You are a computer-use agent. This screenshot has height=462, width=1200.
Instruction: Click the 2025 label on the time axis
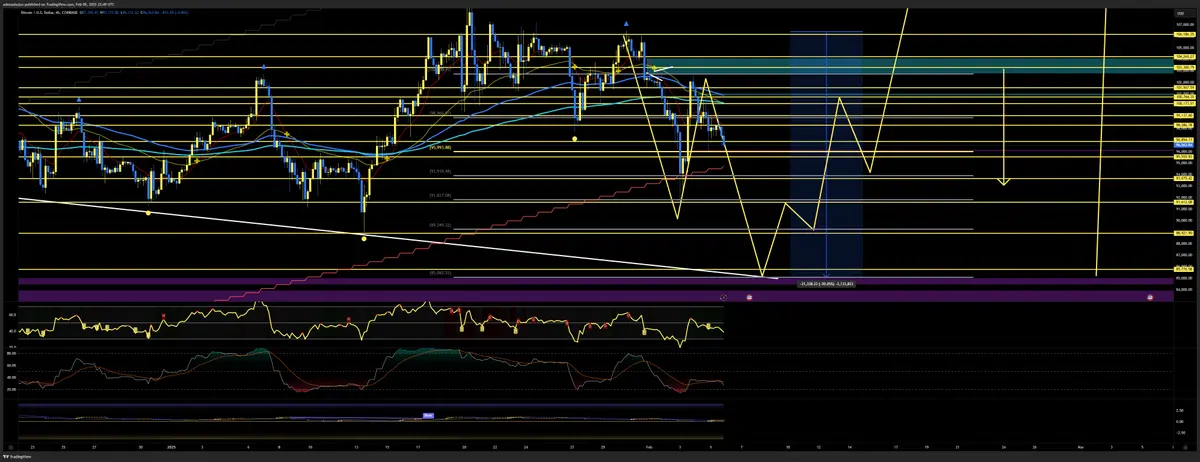pos(171,445)
